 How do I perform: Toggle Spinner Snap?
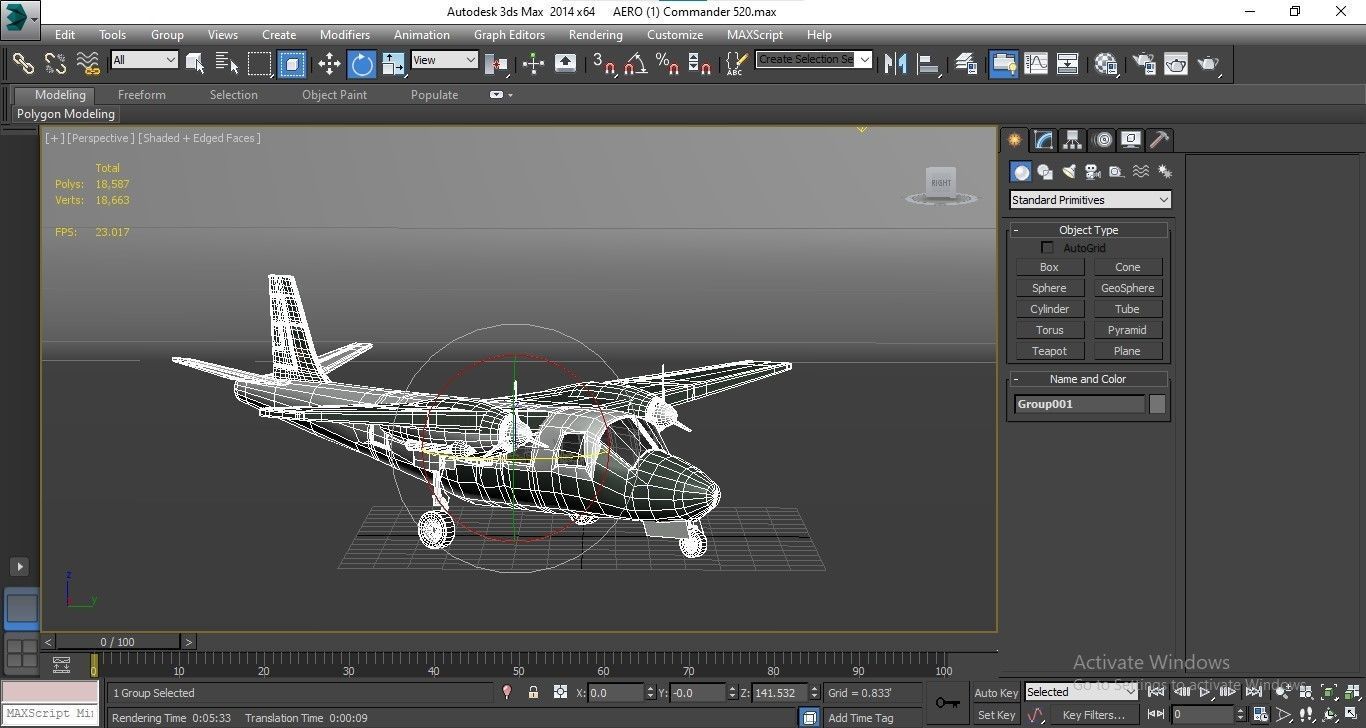point(700,63)
